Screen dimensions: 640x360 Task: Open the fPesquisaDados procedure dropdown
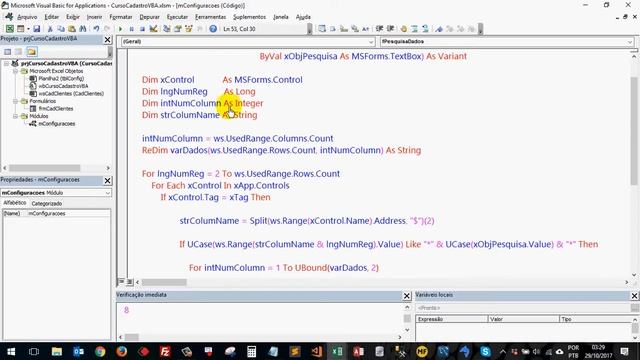coord(630,42)
